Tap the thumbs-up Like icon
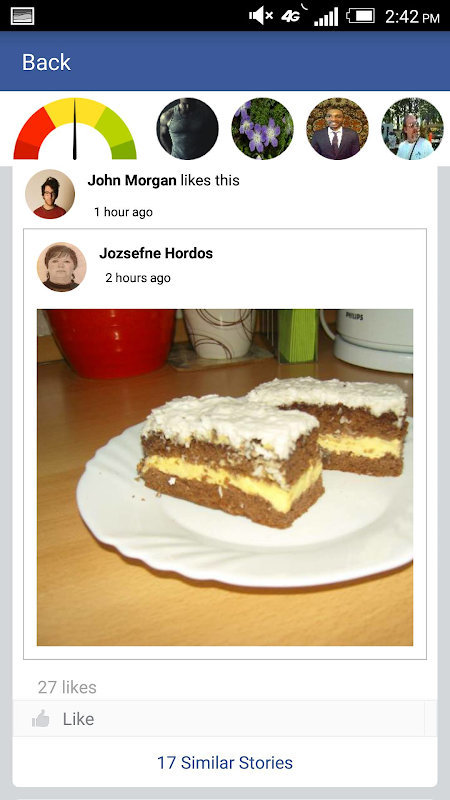The image size is (450, 800). click(x=40, y=718)
